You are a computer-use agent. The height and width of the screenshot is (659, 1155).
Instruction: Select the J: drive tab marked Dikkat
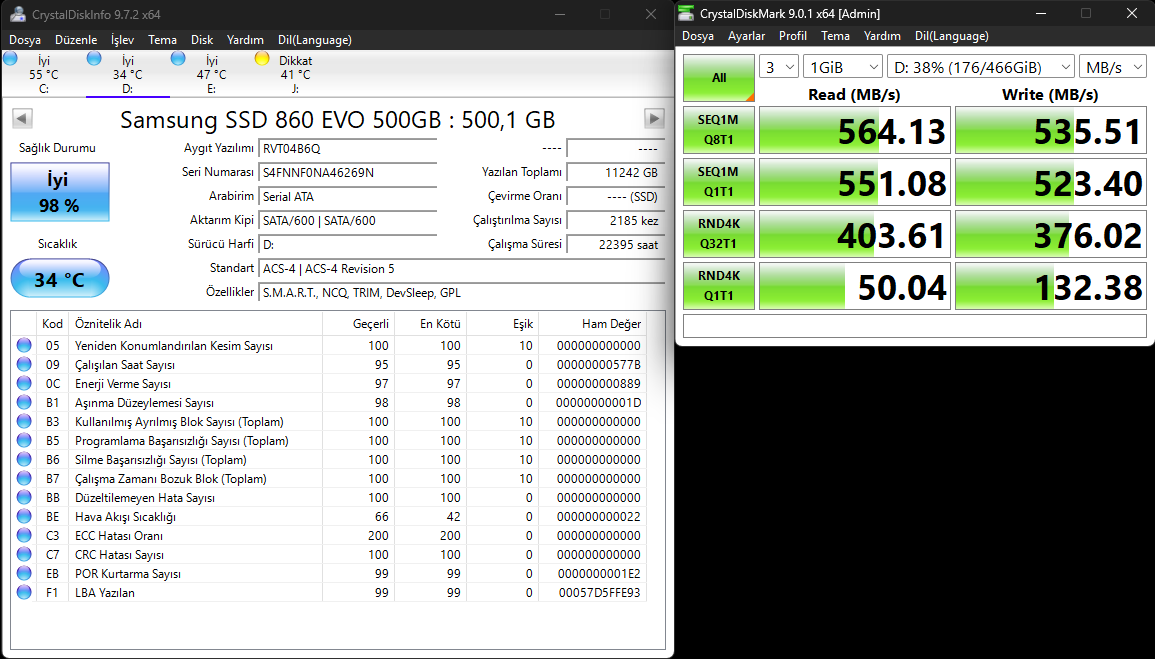(x=295, y=74)
